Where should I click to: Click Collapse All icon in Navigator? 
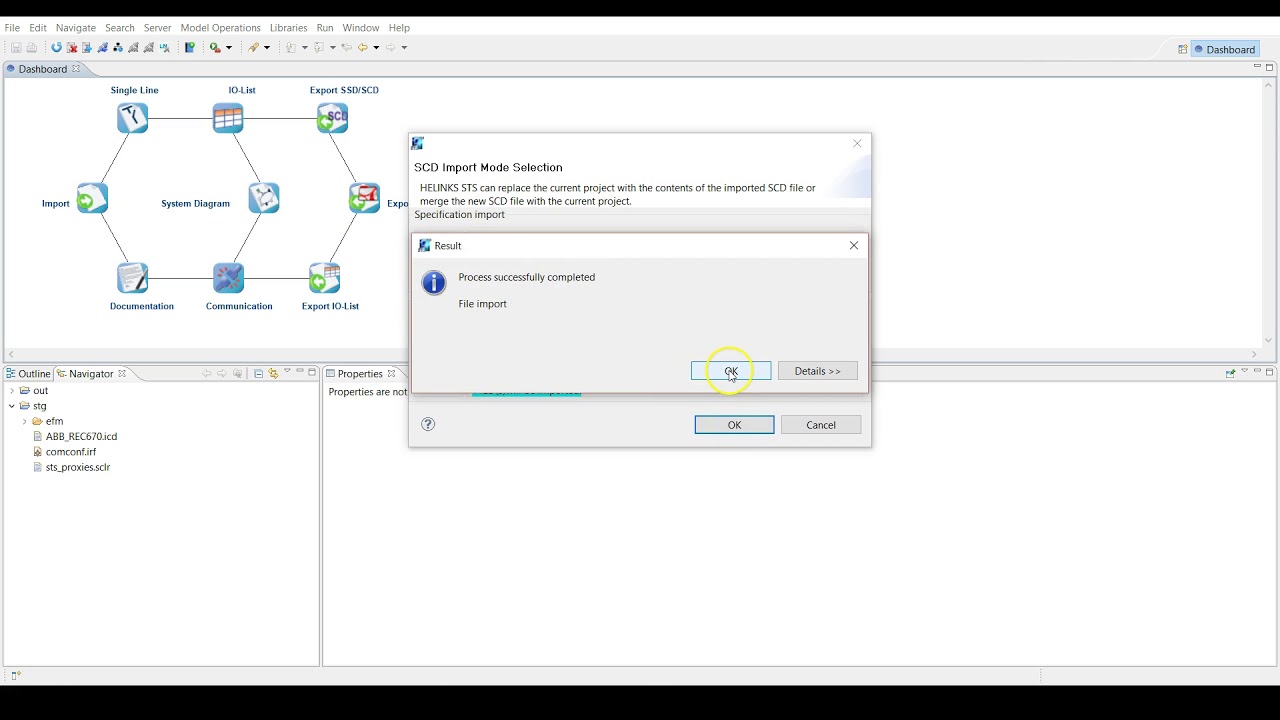pyautogui.click(x=258, y=373)
